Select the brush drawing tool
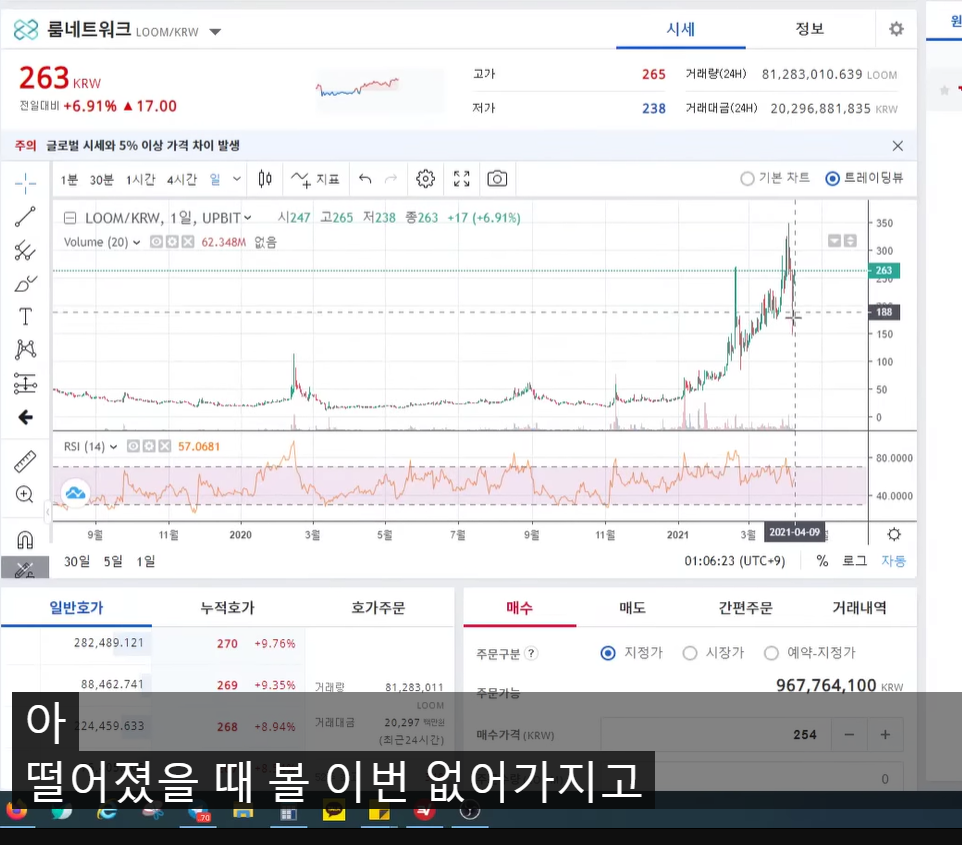The height and width of the screenshot is (845, 962). point(25,284)
